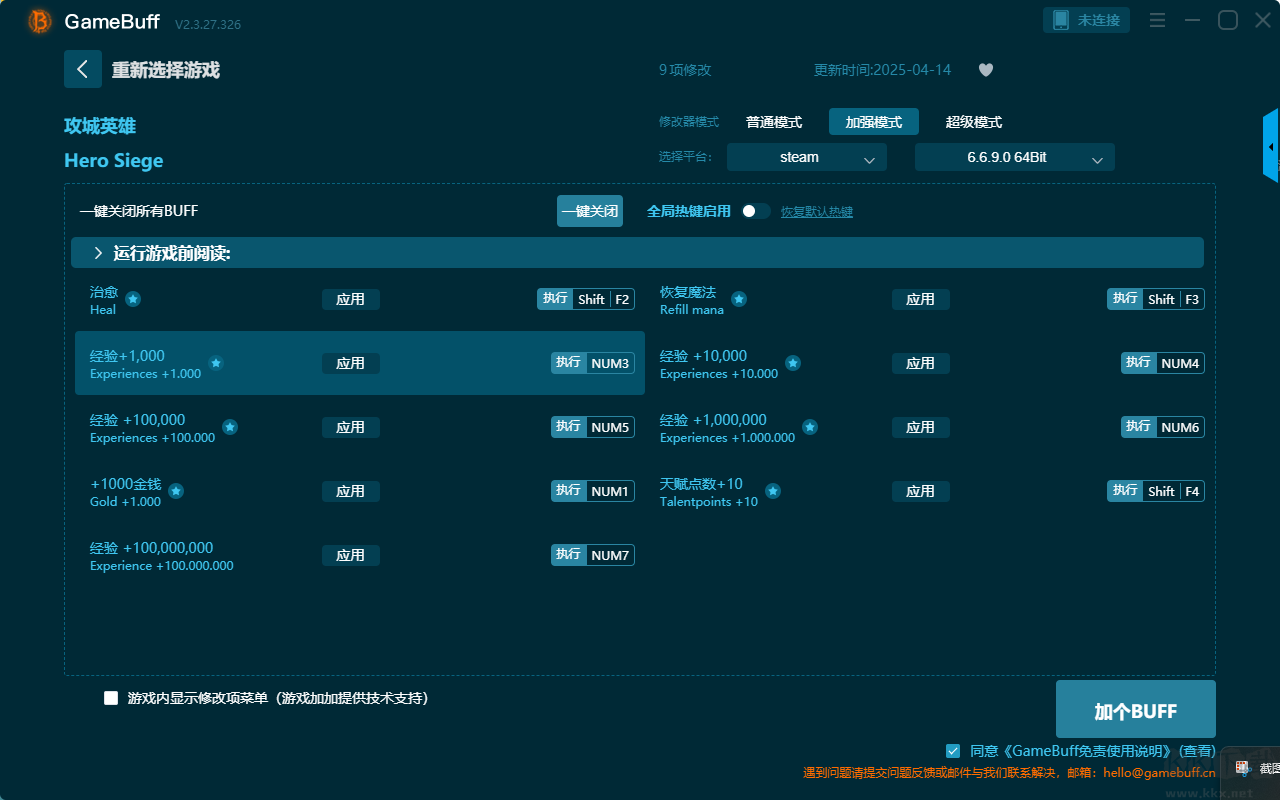Check the in-game modifier menu checkbox
1280x800 pixels.
(111, 698)
